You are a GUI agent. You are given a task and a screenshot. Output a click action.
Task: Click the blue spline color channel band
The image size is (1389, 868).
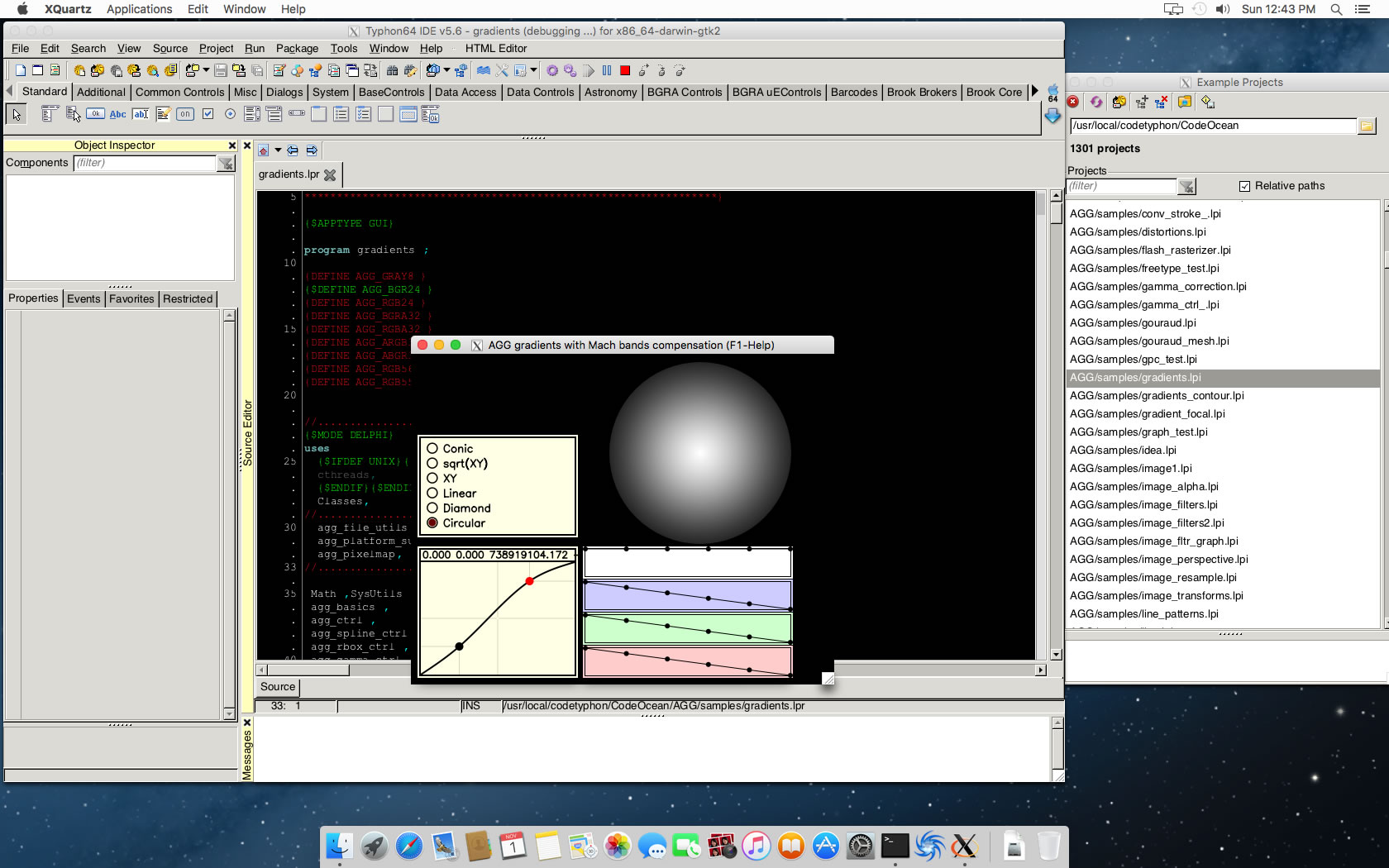tap(688, 595)
